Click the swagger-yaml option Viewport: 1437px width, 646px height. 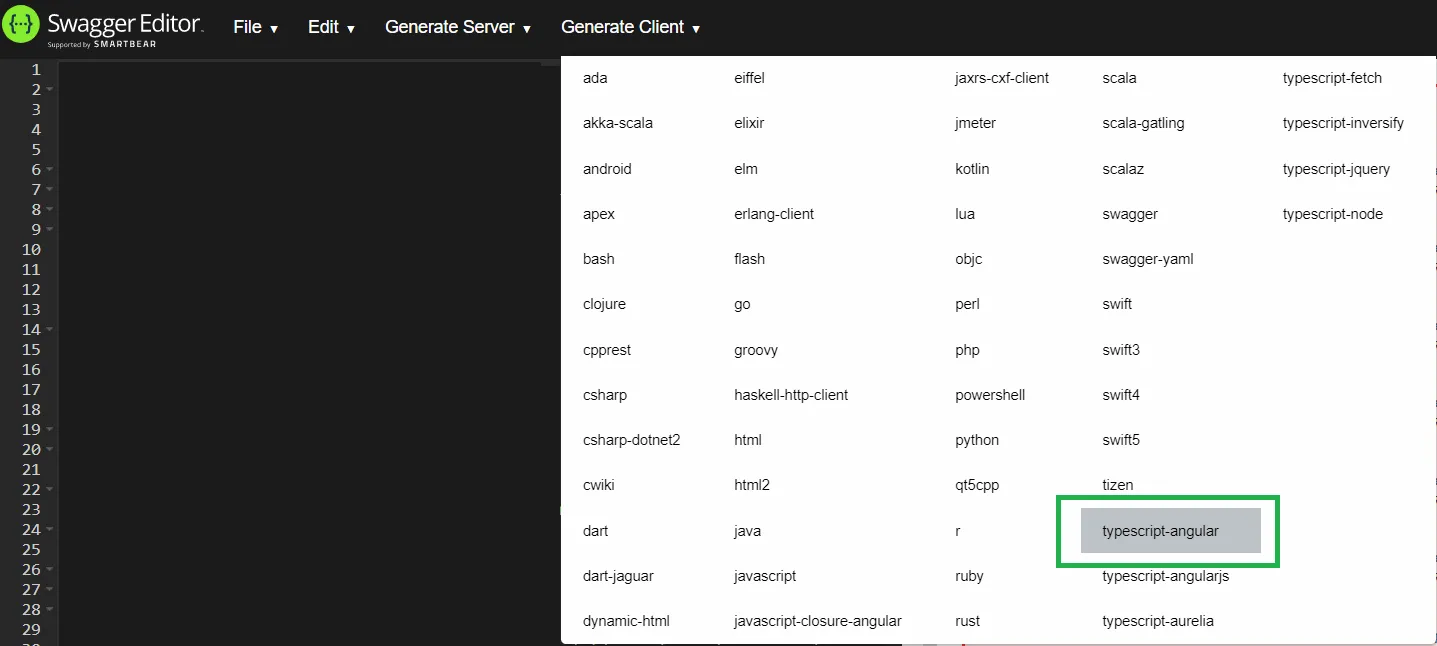click(x=1147, y=259)
